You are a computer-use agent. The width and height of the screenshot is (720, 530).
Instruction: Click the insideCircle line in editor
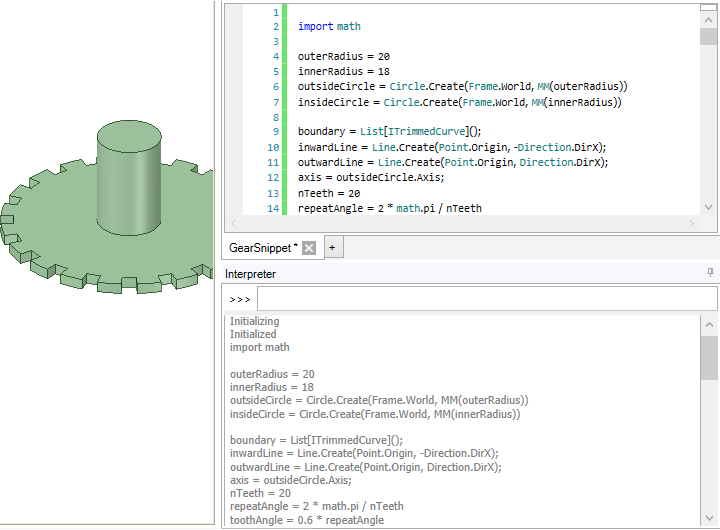pos(459,102)
